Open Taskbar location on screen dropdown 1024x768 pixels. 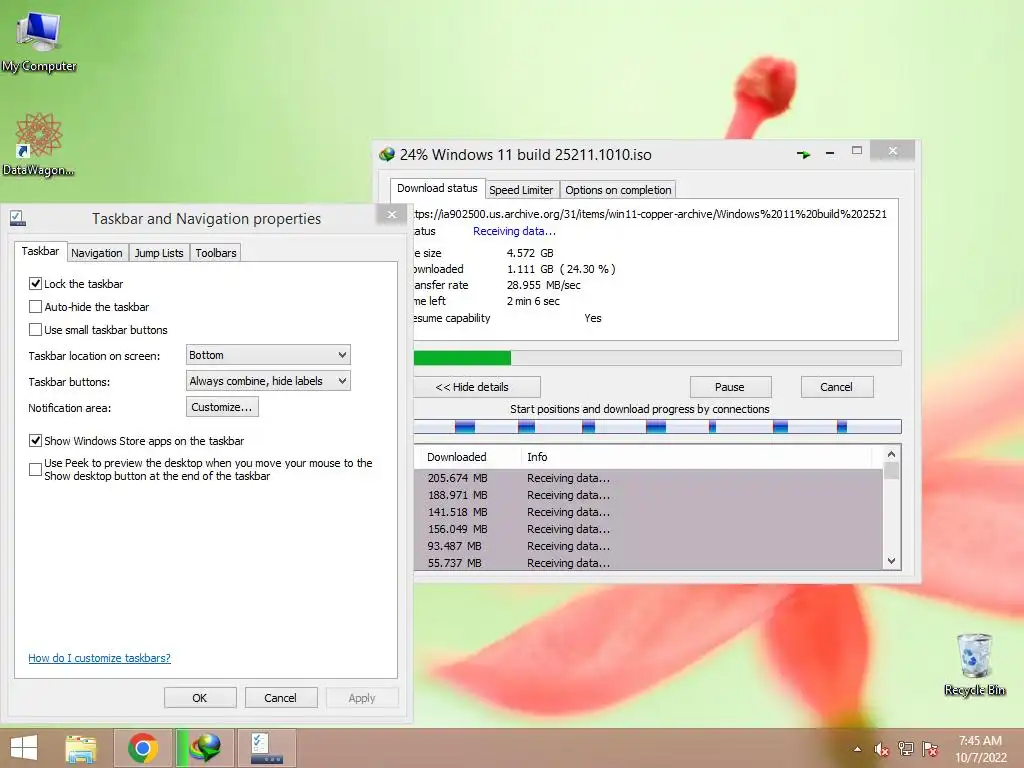[x=268, y=355]
